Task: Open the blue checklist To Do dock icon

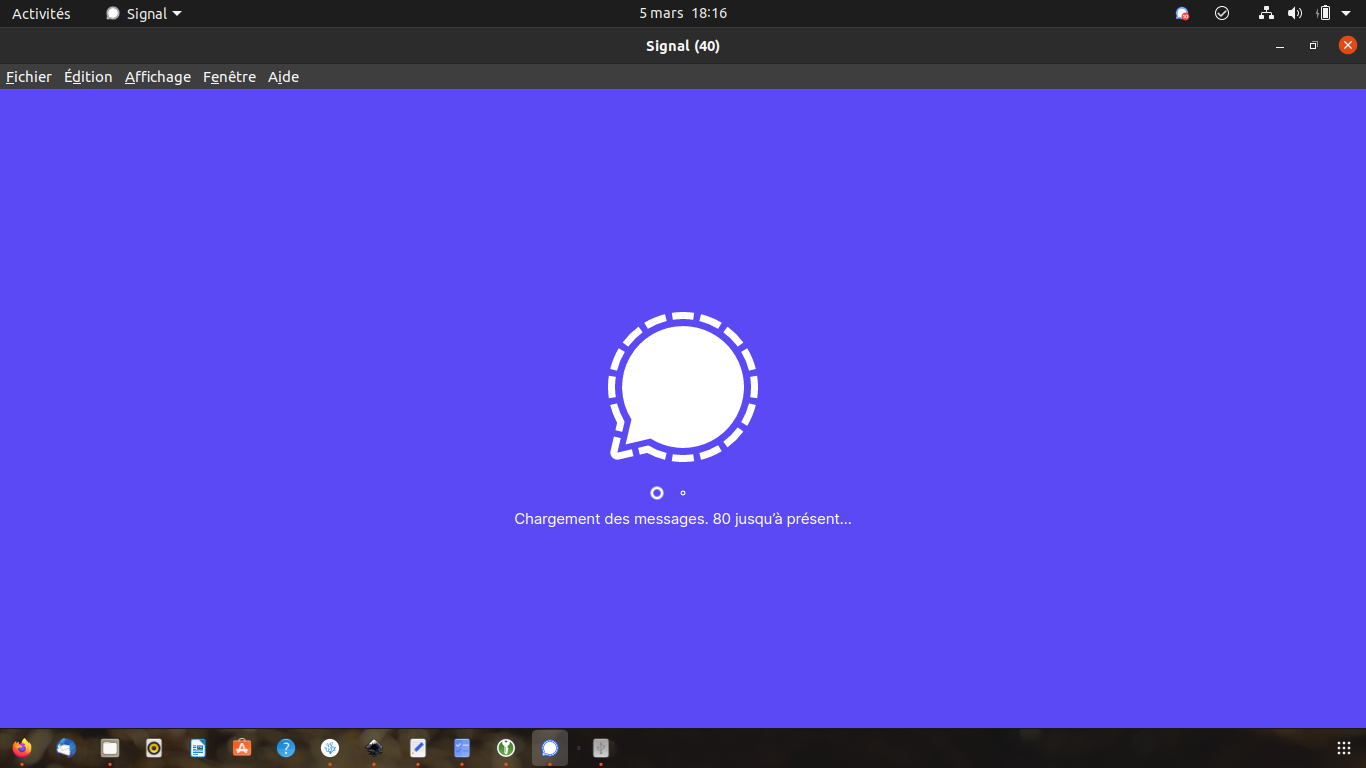Action: tap(462, 747)
